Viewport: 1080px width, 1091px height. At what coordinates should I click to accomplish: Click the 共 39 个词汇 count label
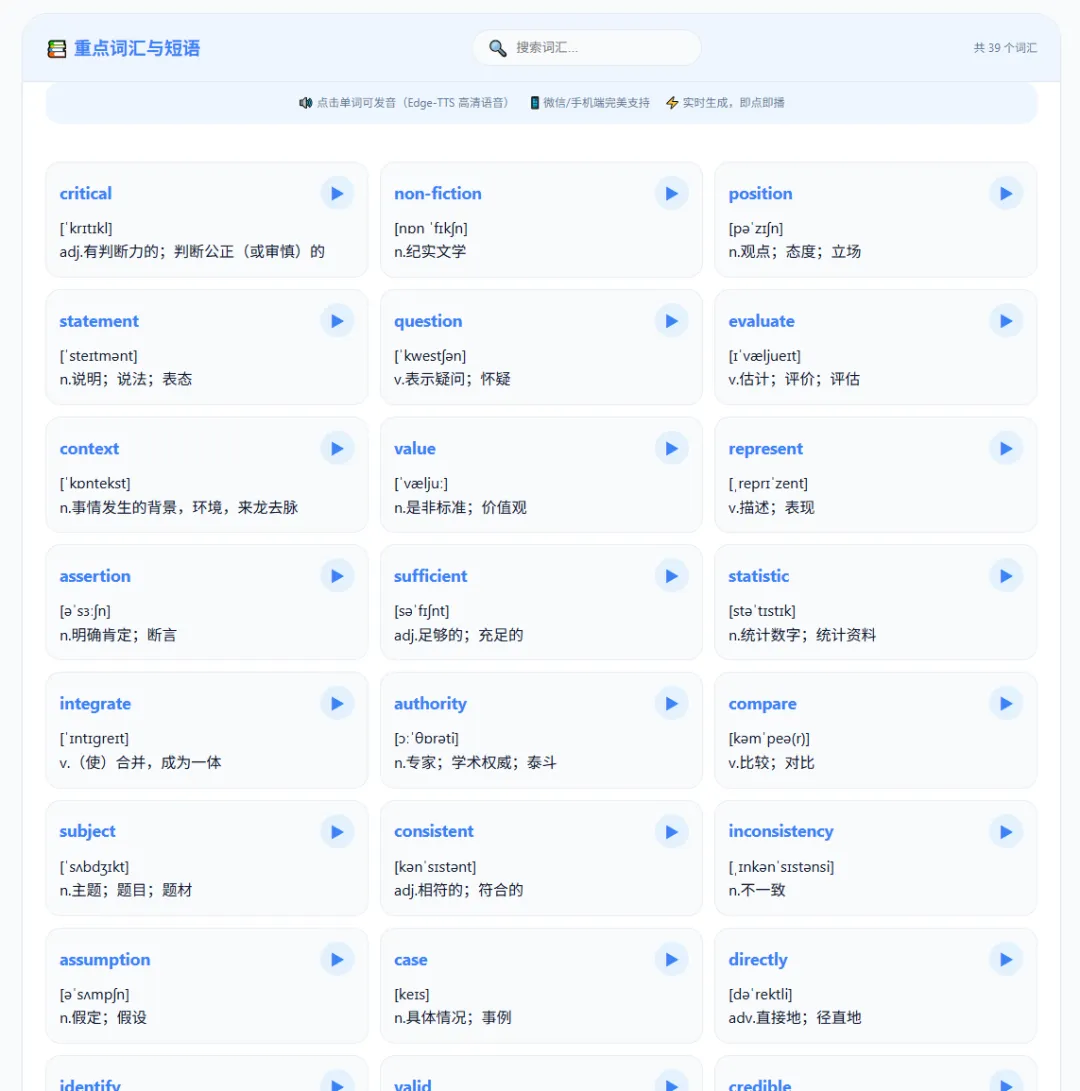tap(1005, 47)
